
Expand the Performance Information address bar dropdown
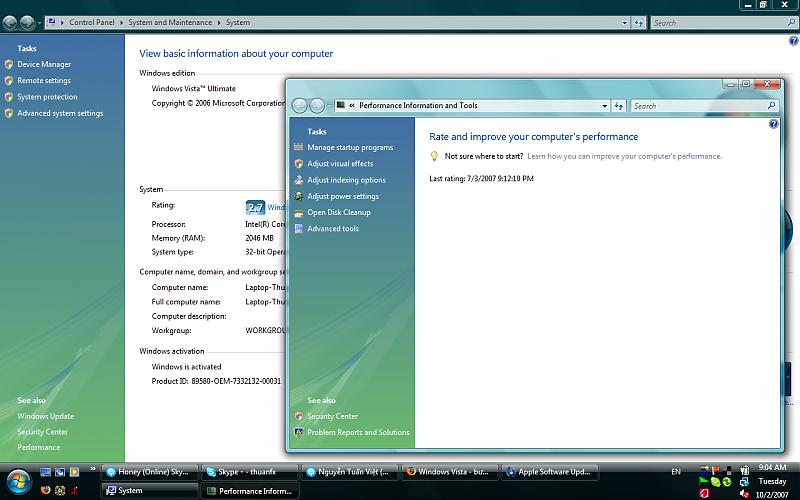604,105
